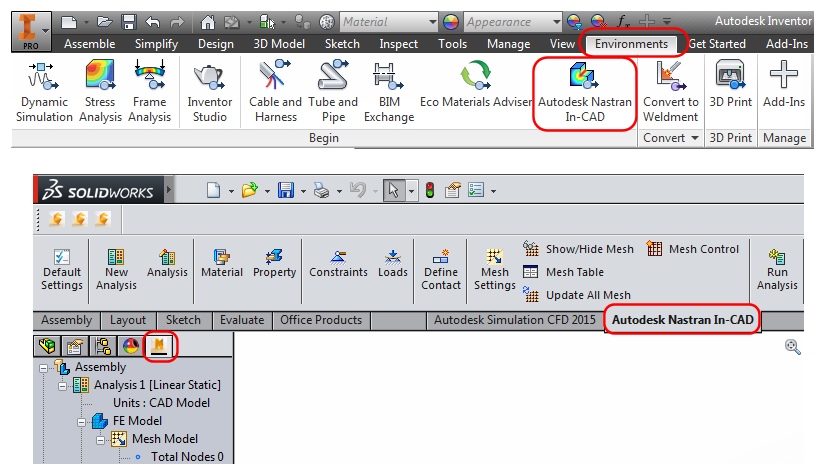Go Home in Inventor quick access toolbar
Screen dimensions: 820x475
pos(208,22)
